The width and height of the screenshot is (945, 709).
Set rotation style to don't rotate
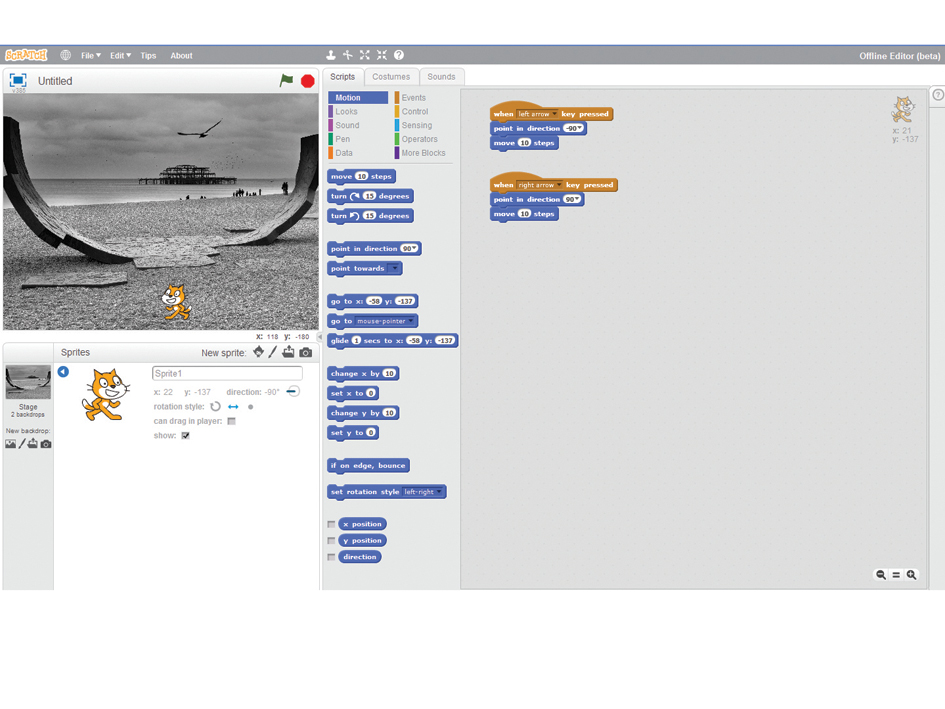point(251,407)
